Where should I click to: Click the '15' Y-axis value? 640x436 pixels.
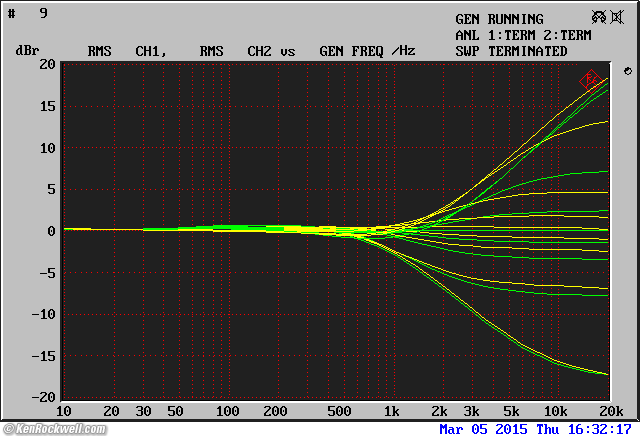click(x=47, y=106)
